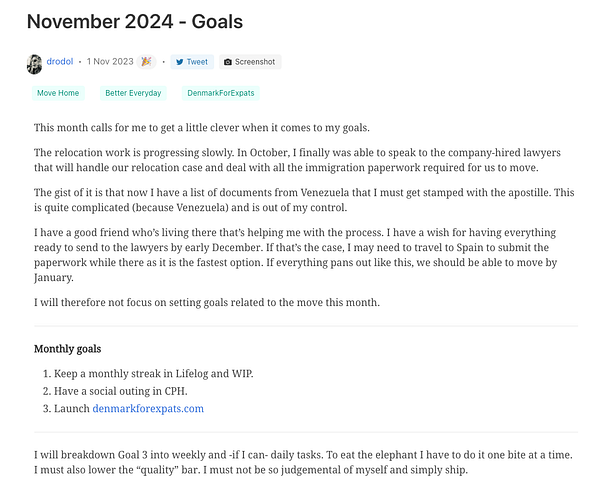Open the Move Home tag
Viewport: 600px width, 486px height.
click(x=58, y=93)
